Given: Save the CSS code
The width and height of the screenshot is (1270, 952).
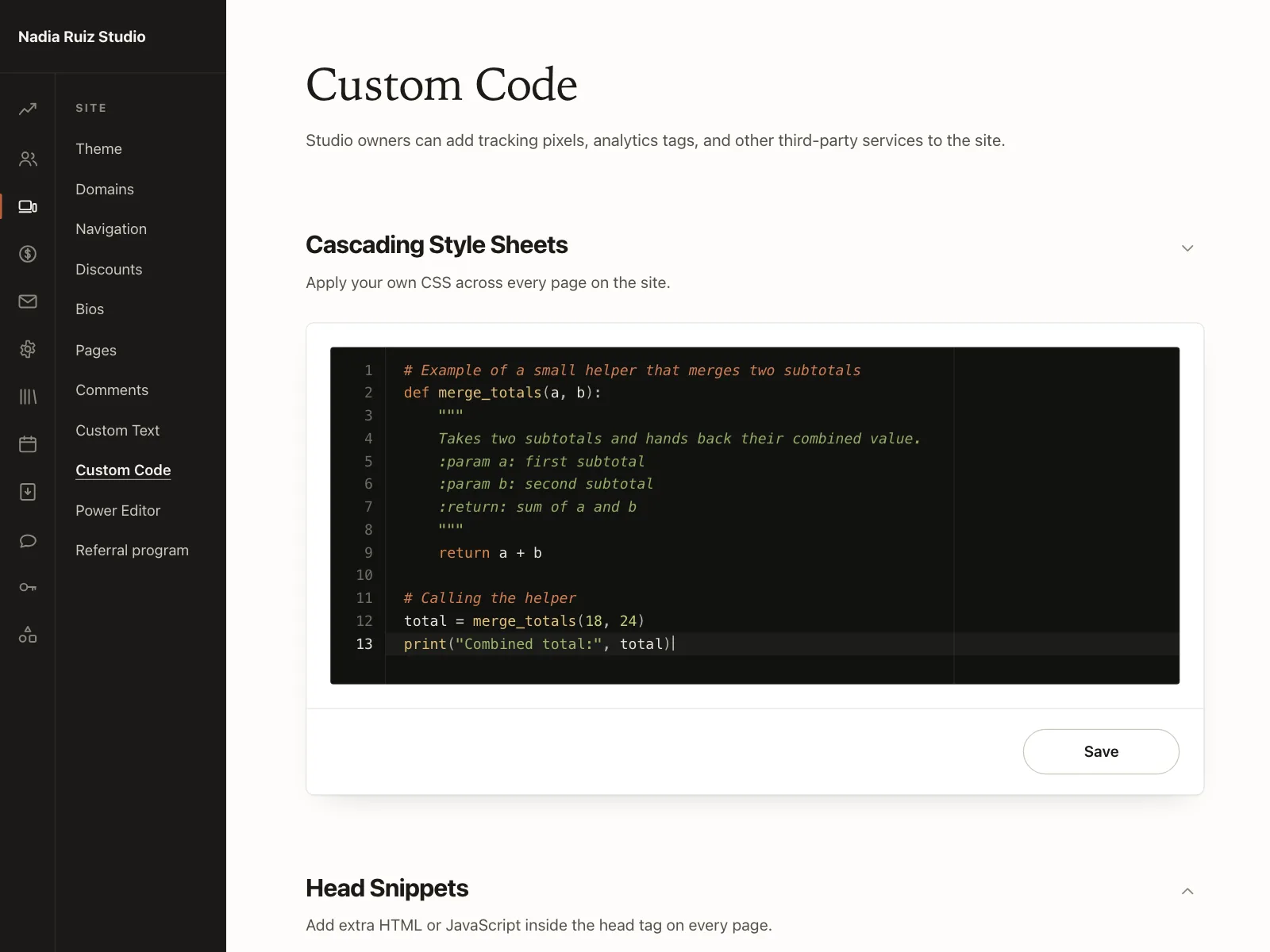Looking at the screenshot, I should pyautogui.click(x=1101, y=751).
